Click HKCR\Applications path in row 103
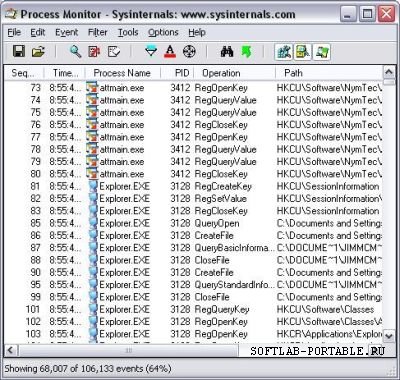This screenshot has height=380, width=400. tap(329, 334)
